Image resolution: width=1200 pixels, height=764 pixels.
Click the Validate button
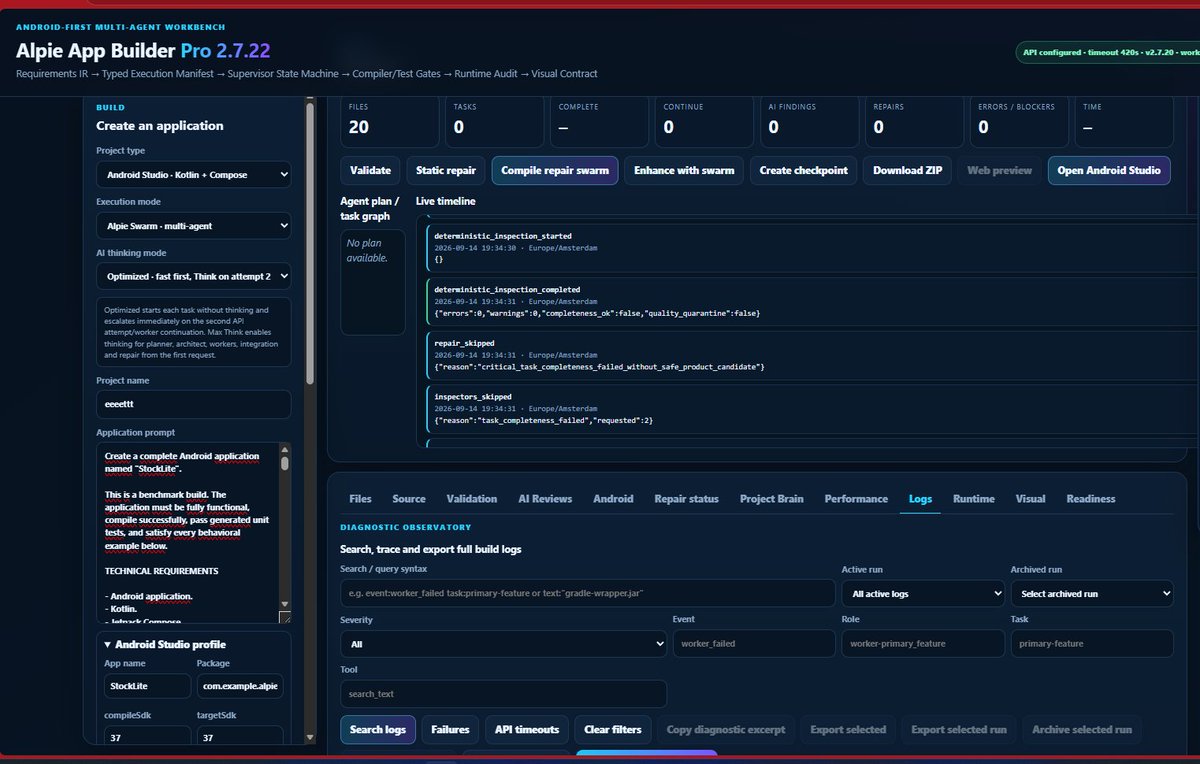tap(370, 170)
